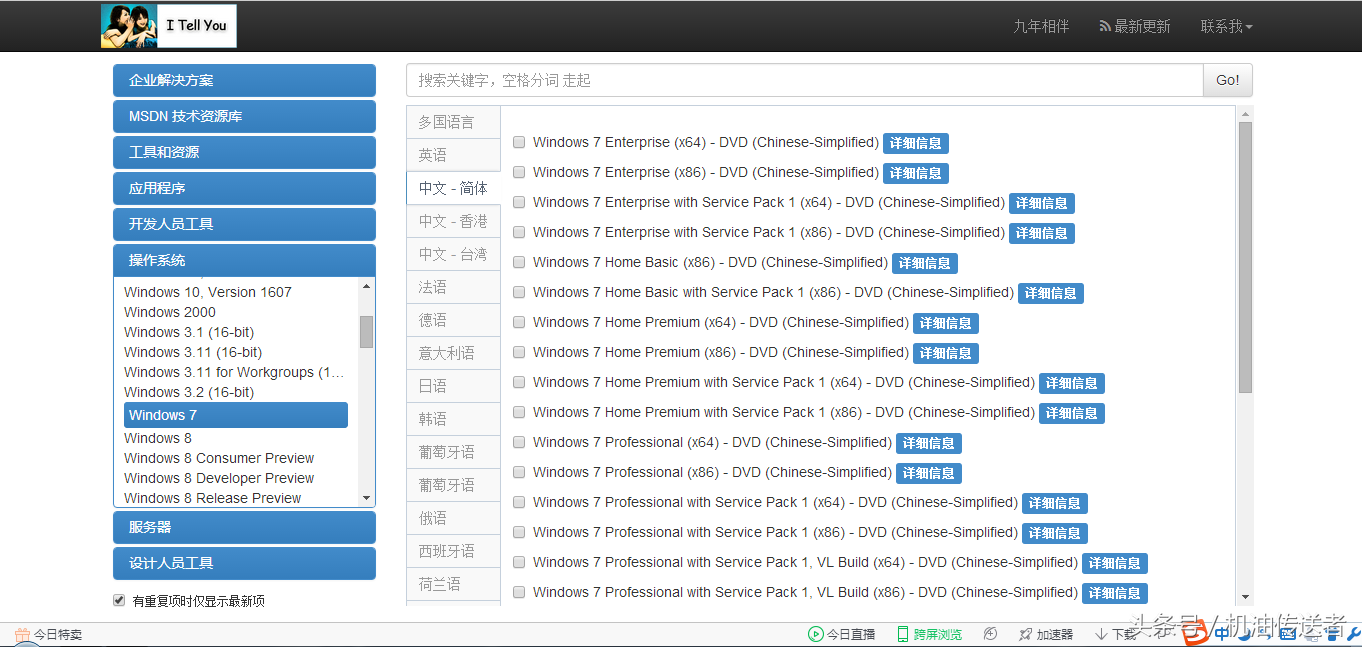Screen dimensions: 1362x647
Task: Expand the 工具和资源 panel
Action: [244, 152]
